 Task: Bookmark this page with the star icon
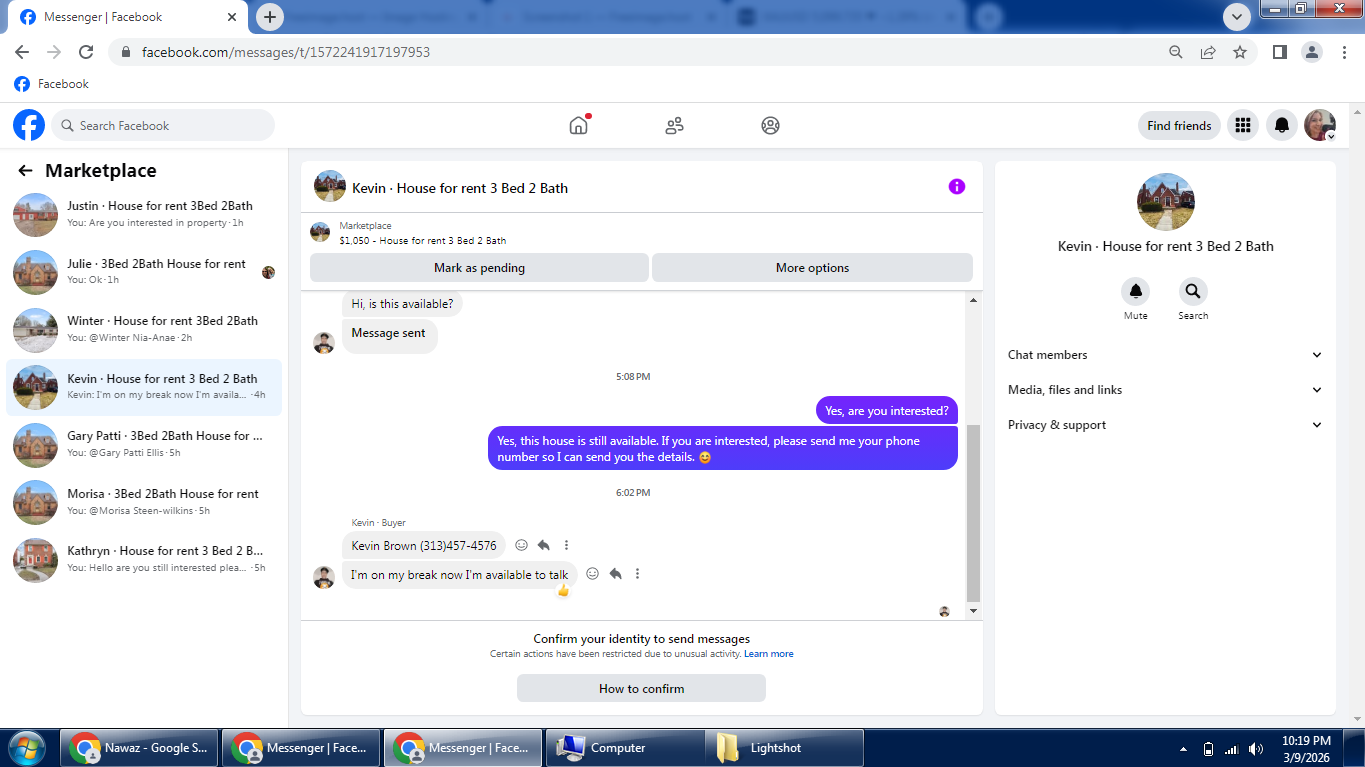(1240, 52)
